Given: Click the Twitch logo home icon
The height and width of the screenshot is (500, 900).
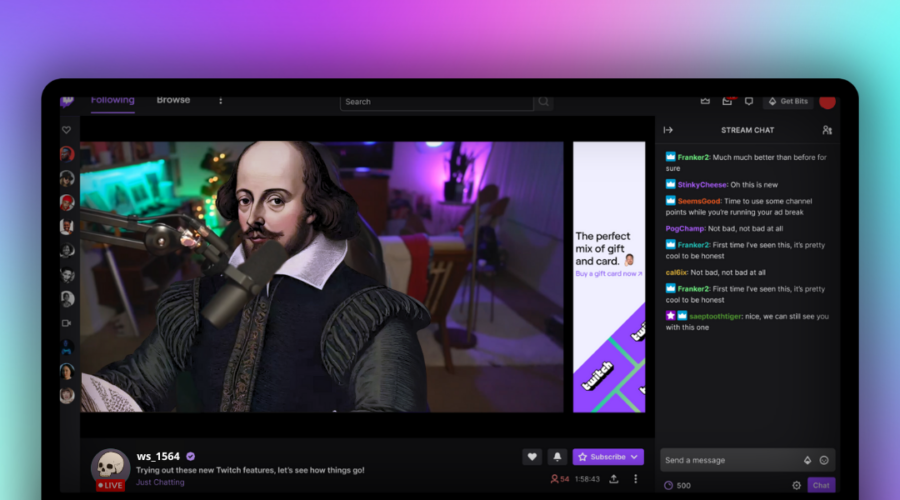Looking at the screenshot, I should (67, 102).
